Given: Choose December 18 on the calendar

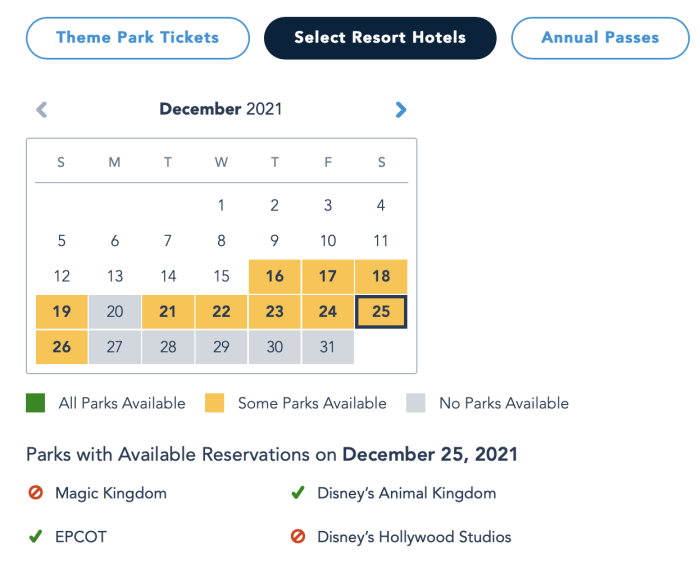Looking at the screenshot, I should [381, 277].
